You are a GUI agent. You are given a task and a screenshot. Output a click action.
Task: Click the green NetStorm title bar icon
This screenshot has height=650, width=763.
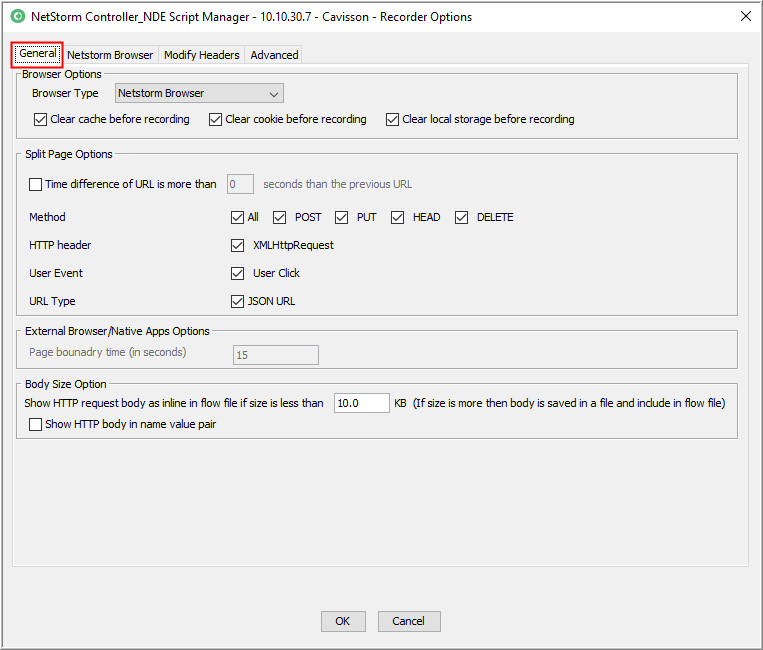tap(18, 16)
